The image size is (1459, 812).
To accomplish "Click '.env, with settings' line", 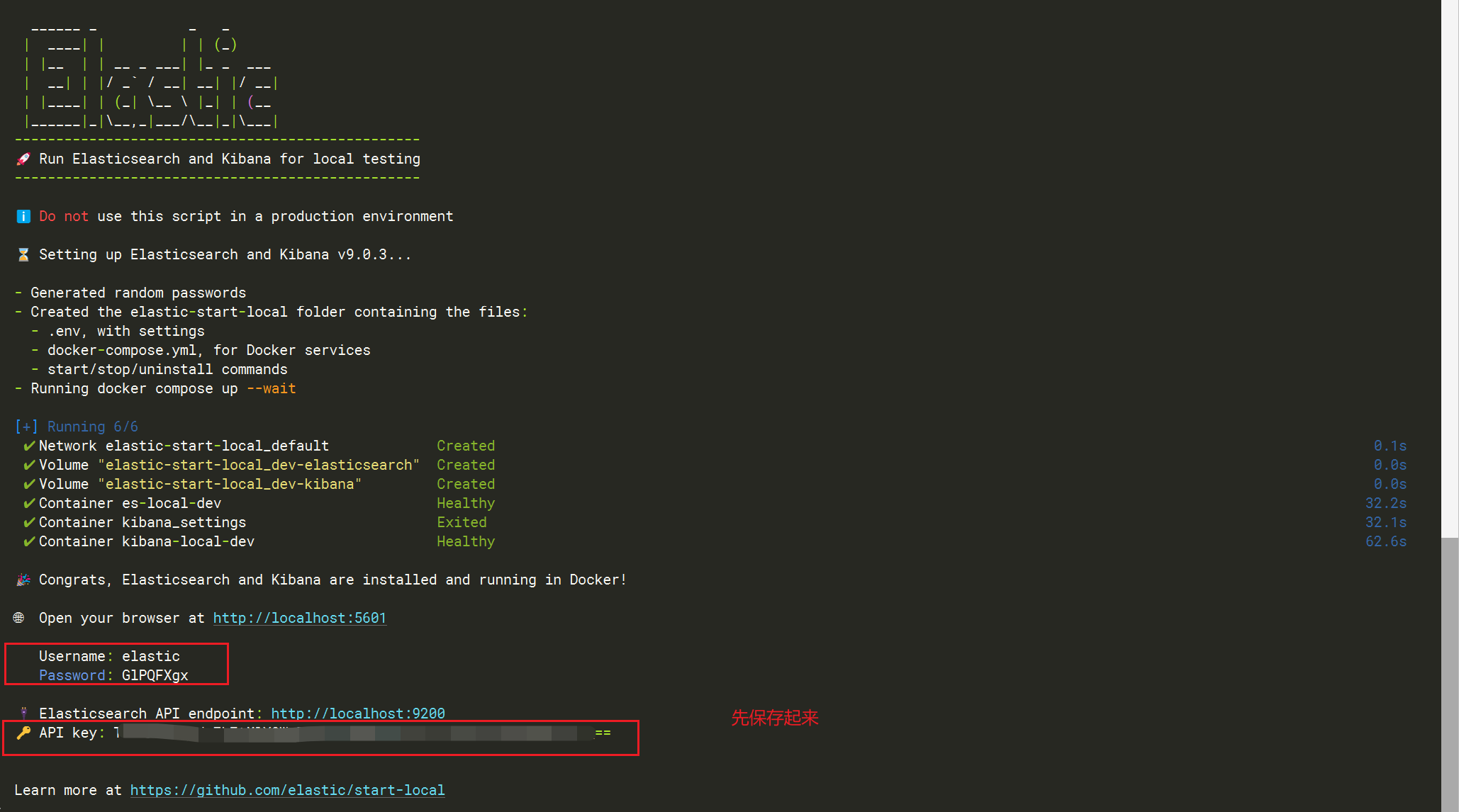I will 126,331.
